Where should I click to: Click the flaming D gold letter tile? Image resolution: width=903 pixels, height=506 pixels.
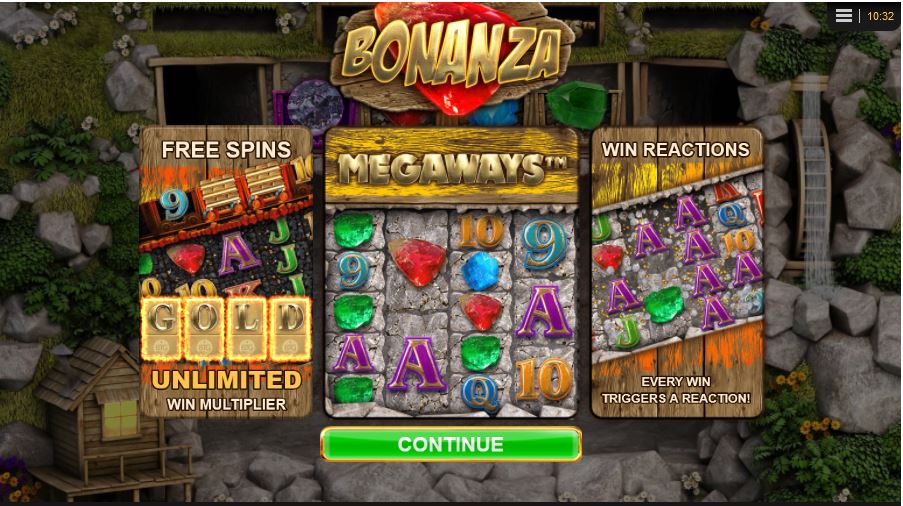pos(290,329)
